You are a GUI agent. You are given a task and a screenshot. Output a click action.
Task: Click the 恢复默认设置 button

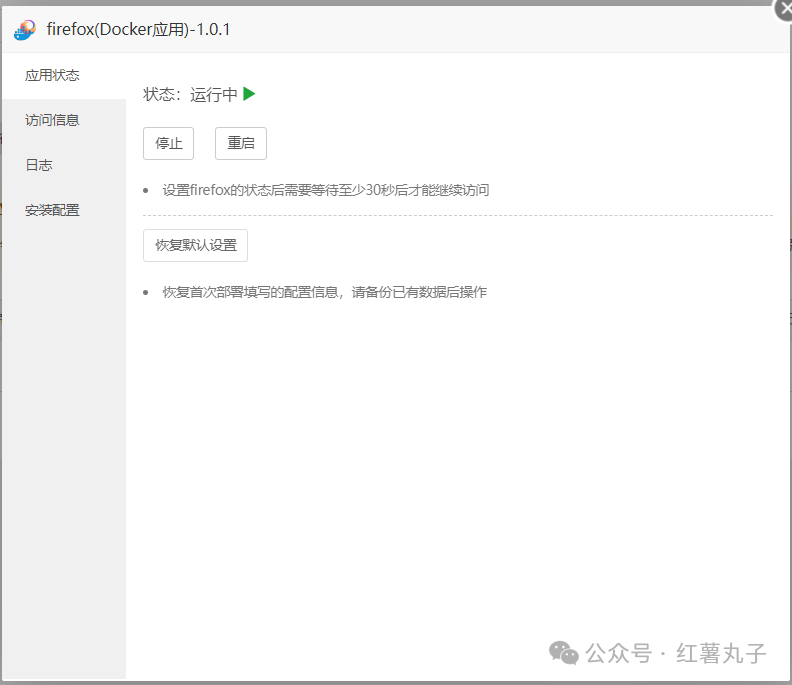click(x=195, y=245)
